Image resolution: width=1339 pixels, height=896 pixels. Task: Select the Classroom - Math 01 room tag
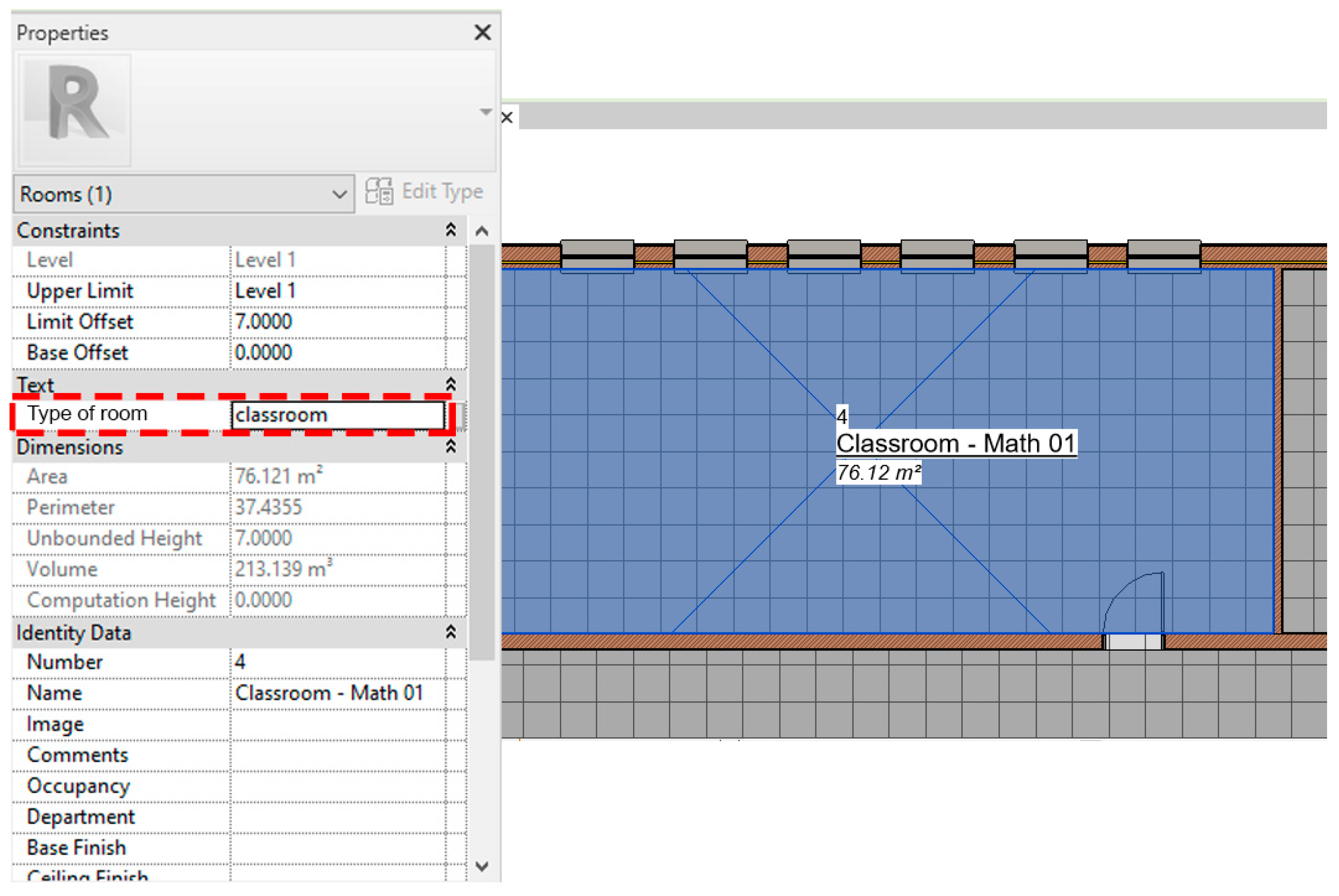(x=956, y=444)
